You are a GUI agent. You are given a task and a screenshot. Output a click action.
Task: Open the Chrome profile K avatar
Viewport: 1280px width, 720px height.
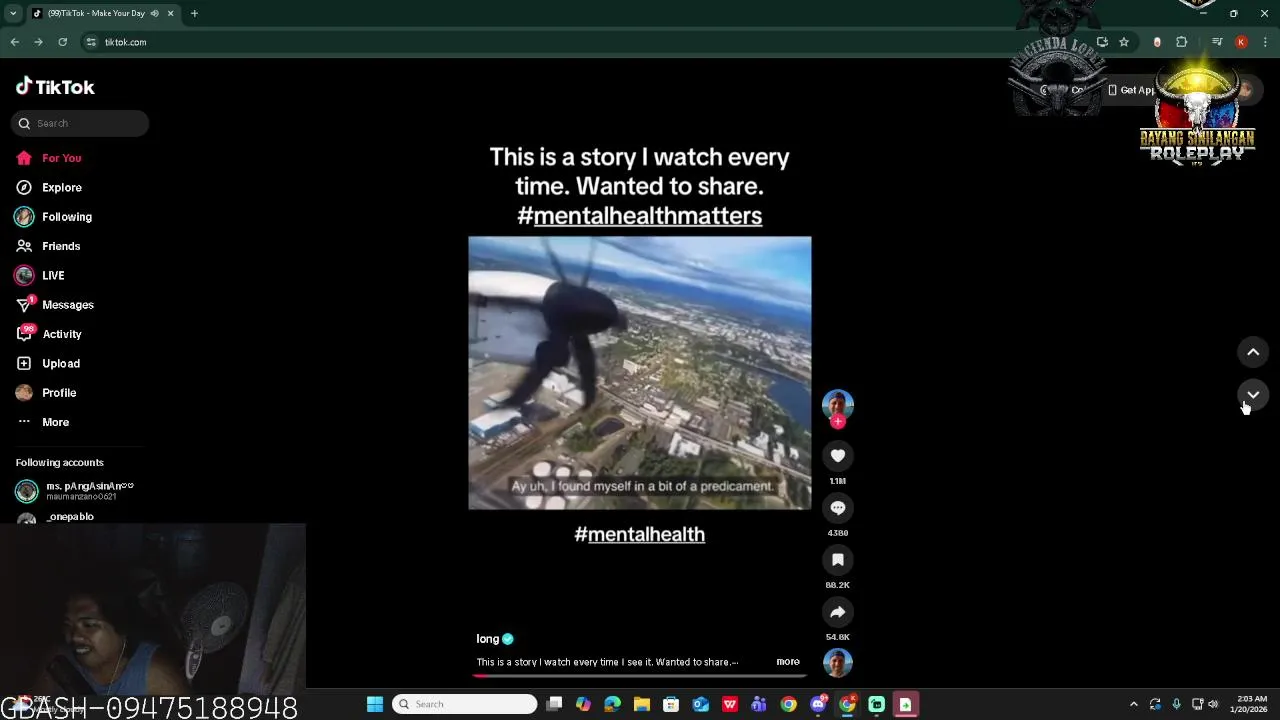[1241, 42]
